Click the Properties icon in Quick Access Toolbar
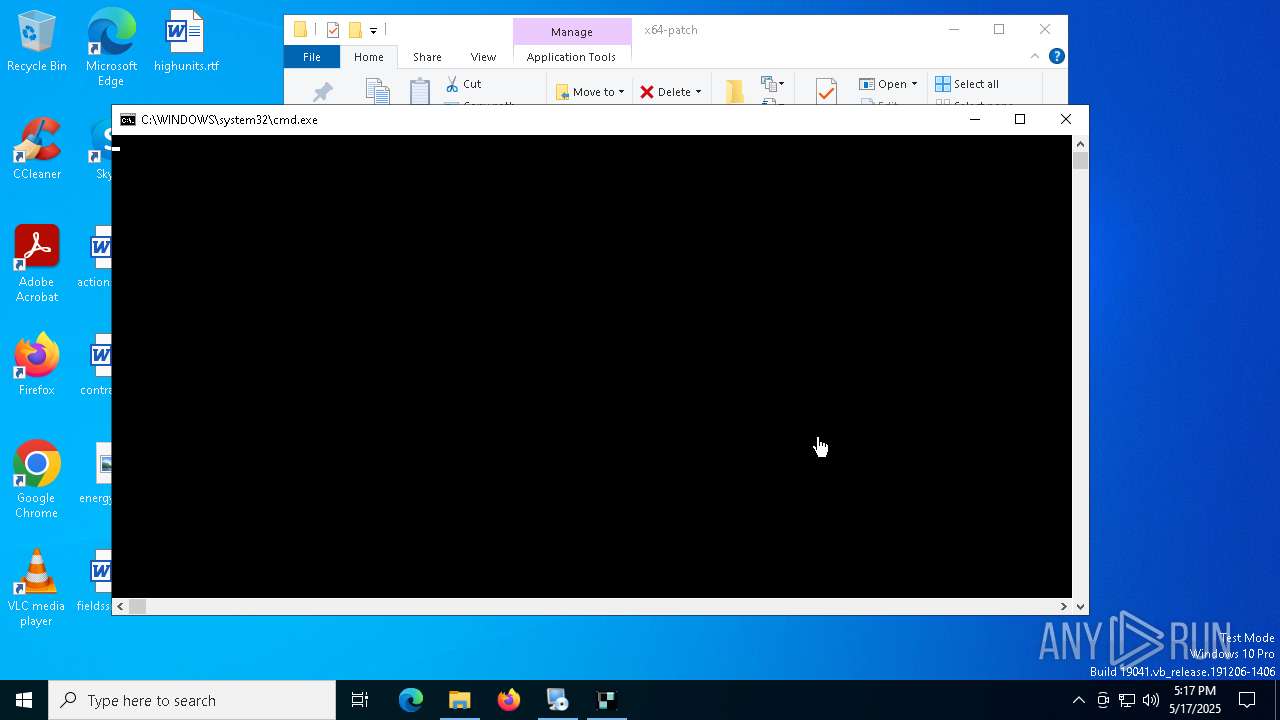Image resolution: width=1280 pixels, height=720 pixels. click(x=333, y=30)
